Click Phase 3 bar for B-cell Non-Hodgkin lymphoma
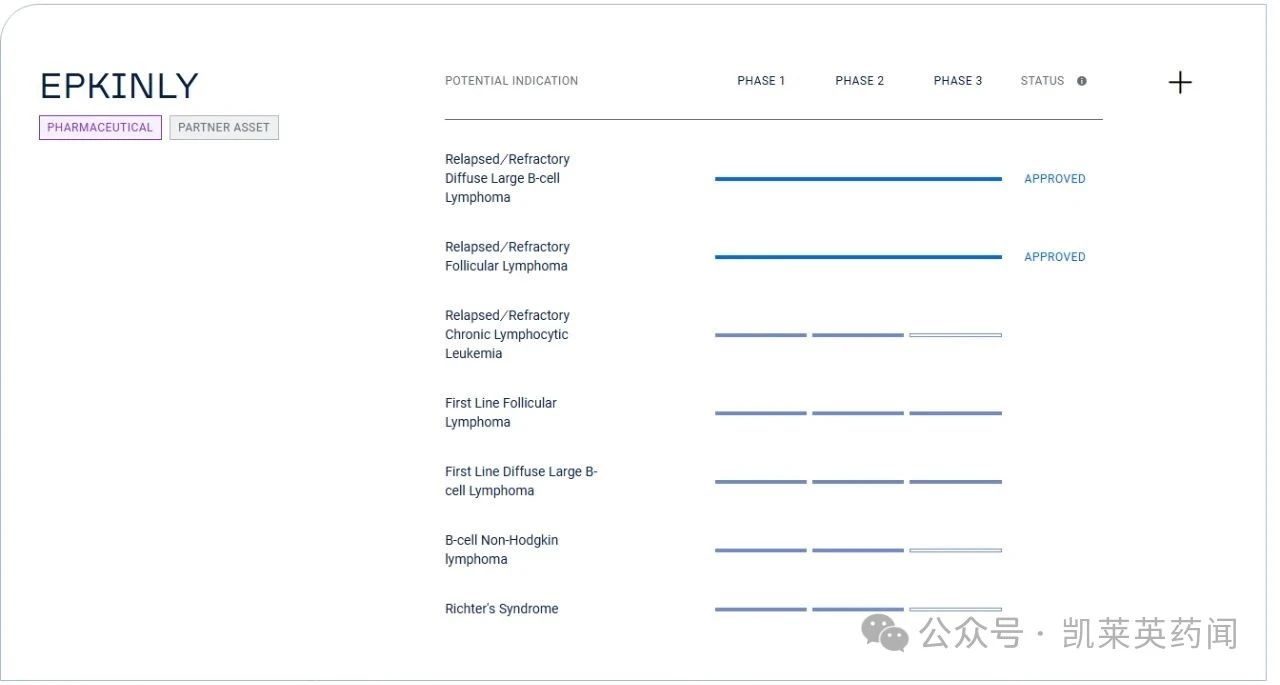The width and height of the screenshot is (1280, 685). click(955, 550)
